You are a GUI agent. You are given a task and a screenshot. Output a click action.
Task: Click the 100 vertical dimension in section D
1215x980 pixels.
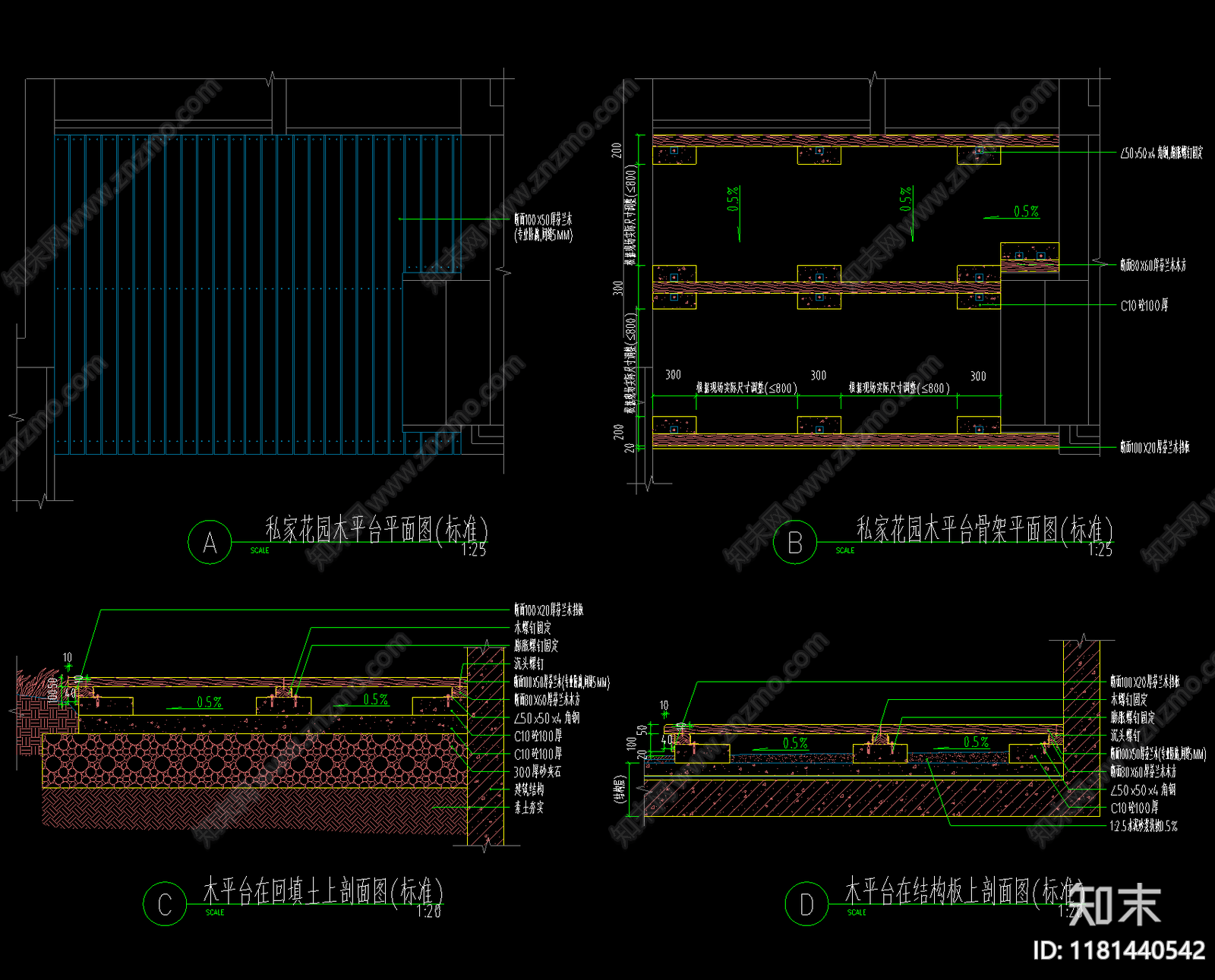[x=631, y=743]
